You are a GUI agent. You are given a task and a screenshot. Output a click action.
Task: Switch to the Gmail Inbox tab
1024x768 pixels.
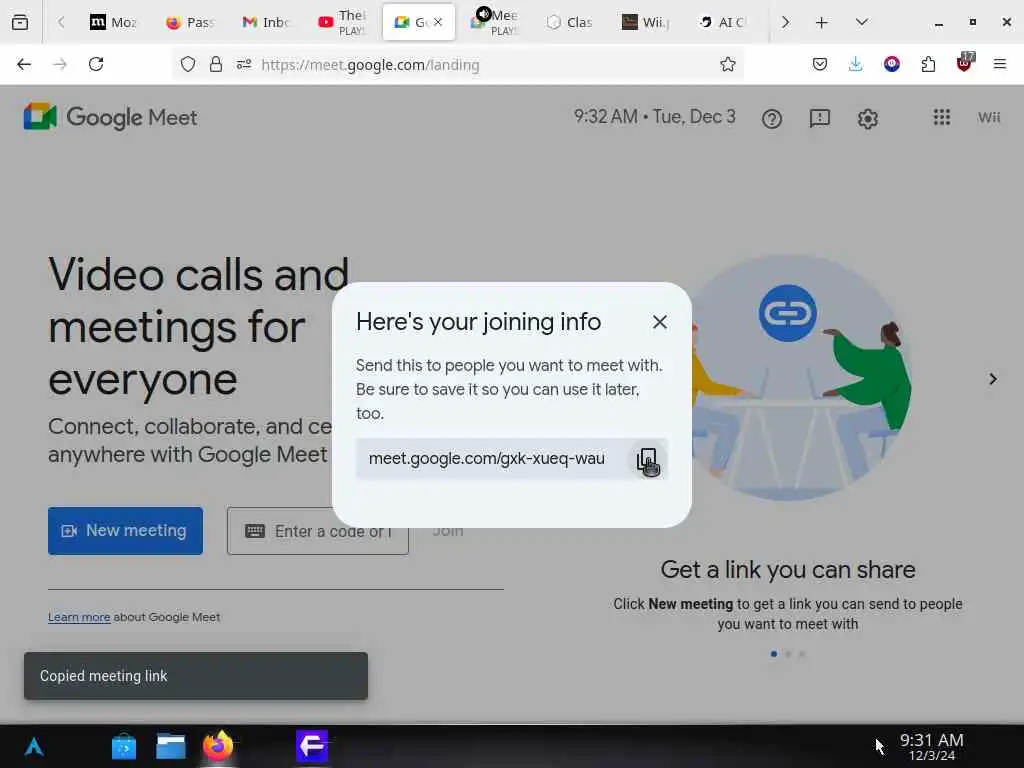tap(266, 22)
